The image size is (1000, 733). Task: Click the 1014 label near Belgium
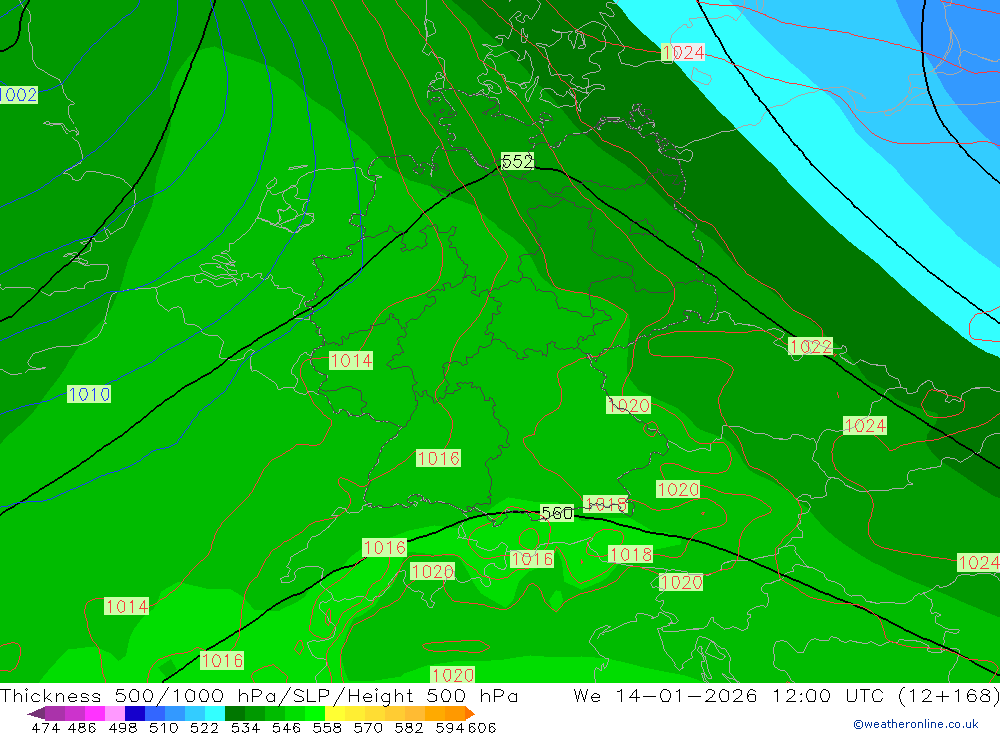click(x=351, y=360)
